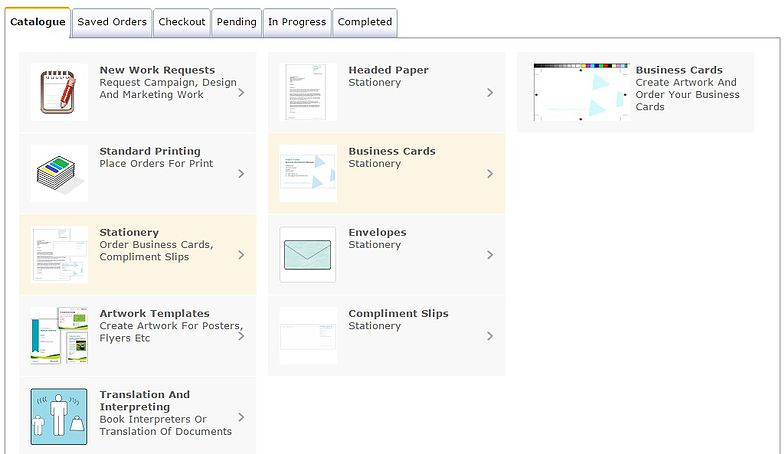Click the Stationery category thumbnail icon
784x454 pixels.
point(59,254)
